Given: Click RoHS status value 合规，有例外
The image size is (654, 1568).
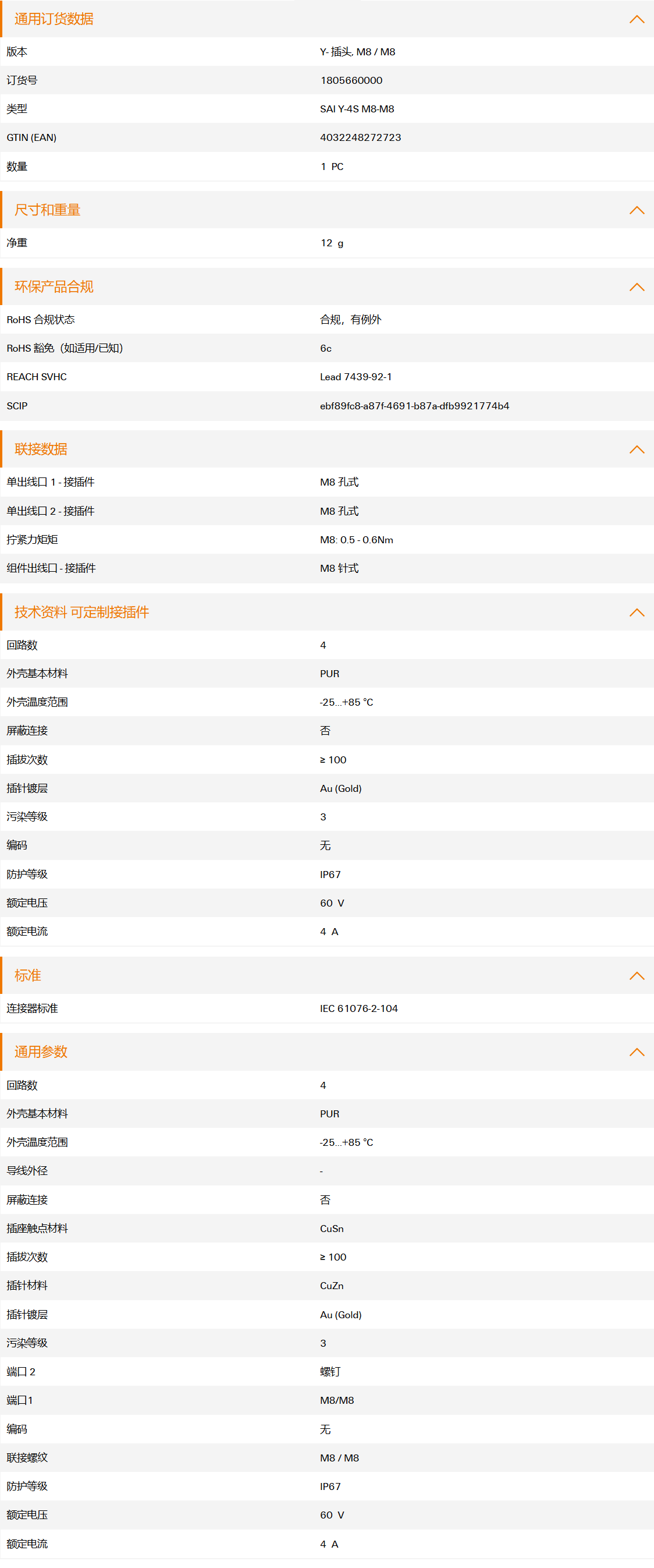Looking at the screenshot, I should pos(350,320).
